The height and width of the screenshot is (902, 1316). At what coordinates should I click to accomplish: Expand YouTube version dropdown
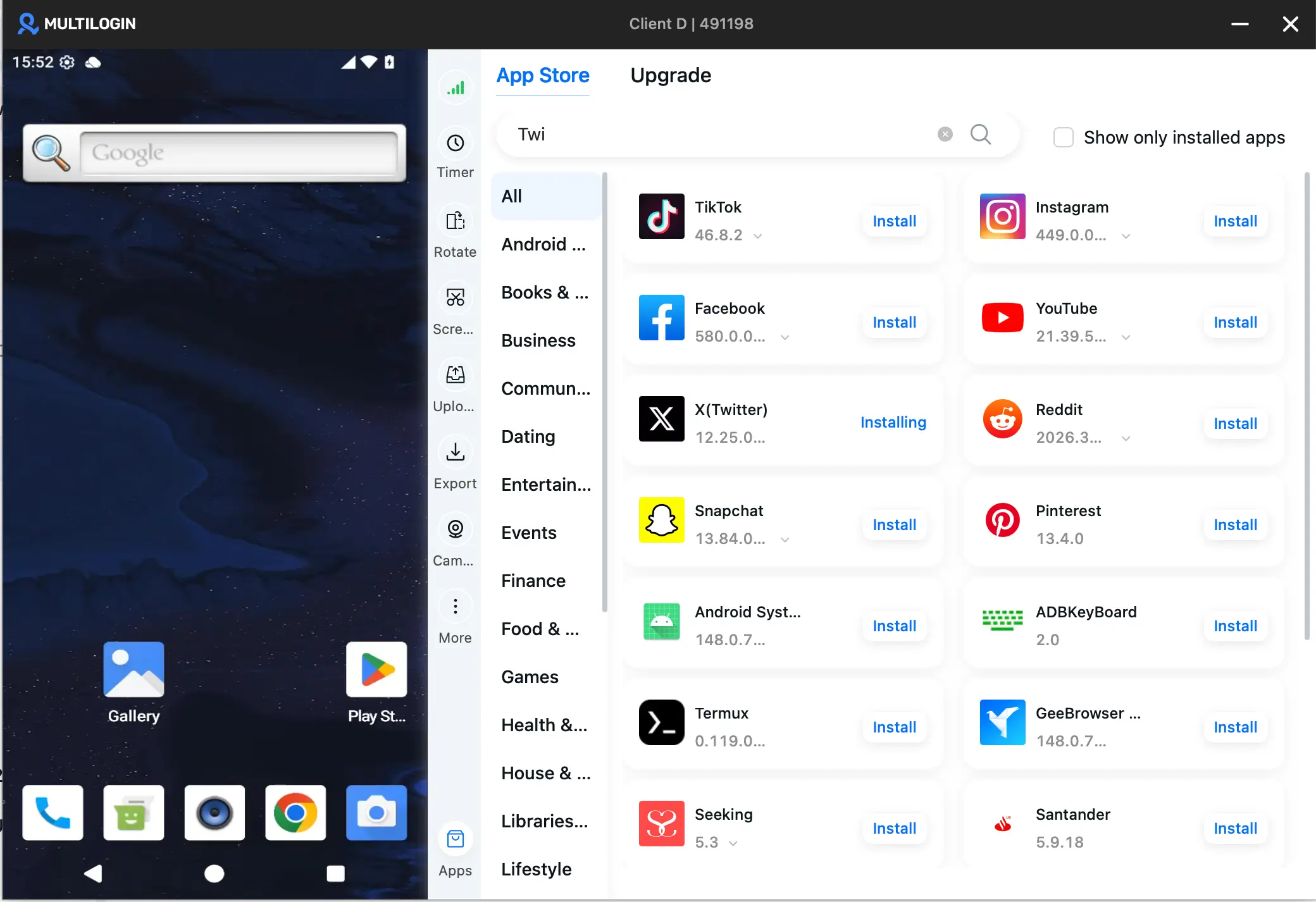coord(1126,337)
